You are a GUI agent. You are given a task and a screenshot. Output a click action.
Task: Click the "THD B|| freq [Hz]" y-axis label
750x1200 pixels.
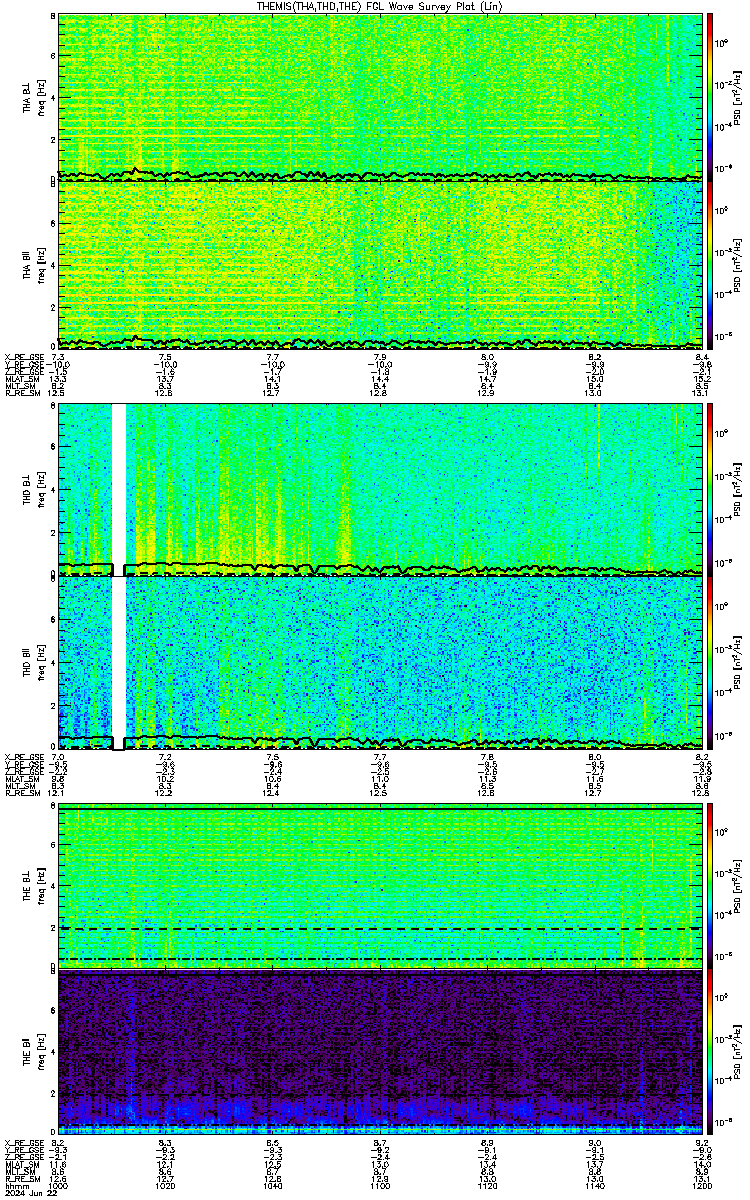(x=33, y=662)
